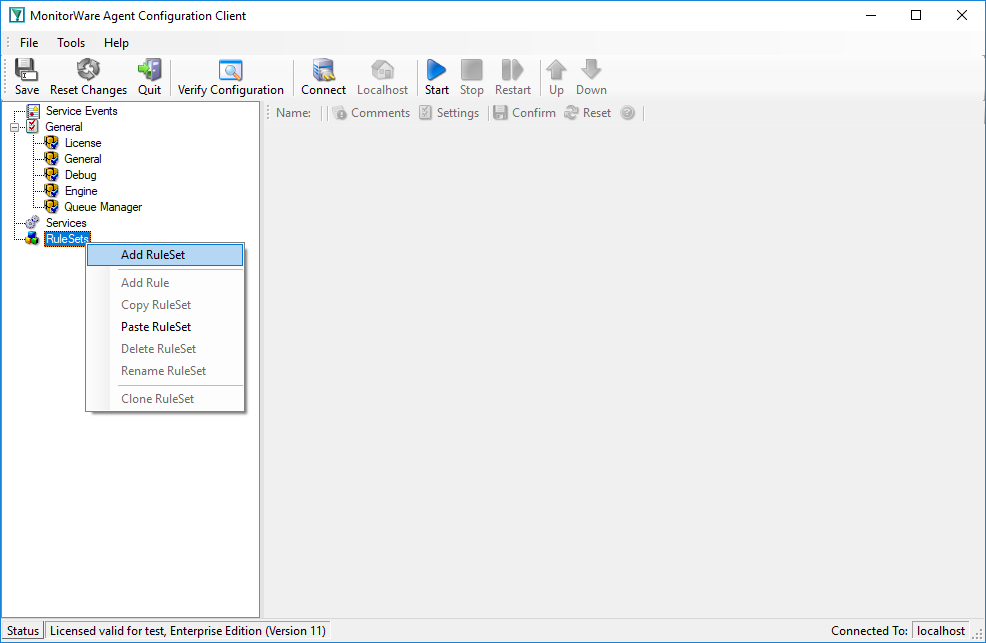
Task: Open the License tree item
Action: [x=83, y=143]
